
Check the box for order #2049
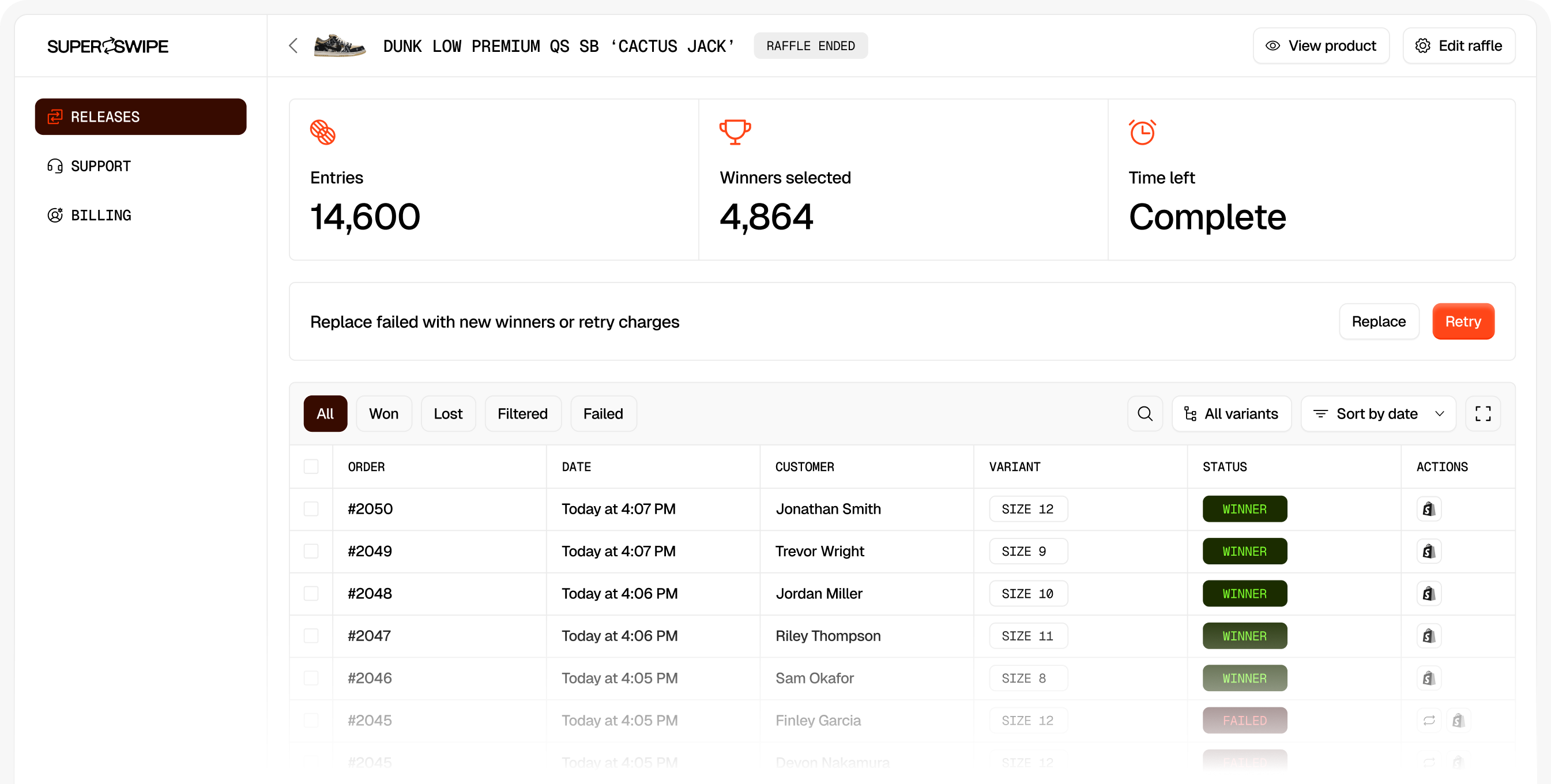pos(311,552)
